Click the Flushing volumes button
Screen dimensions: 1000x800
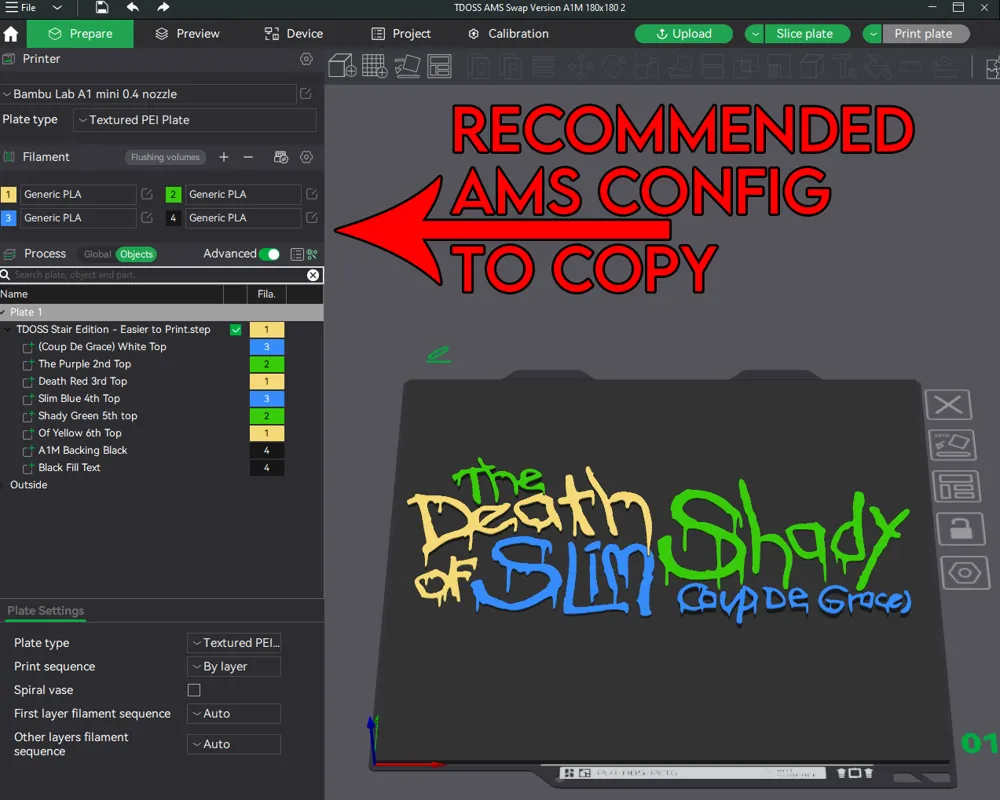pyautogui.click(x=166, y=157)
